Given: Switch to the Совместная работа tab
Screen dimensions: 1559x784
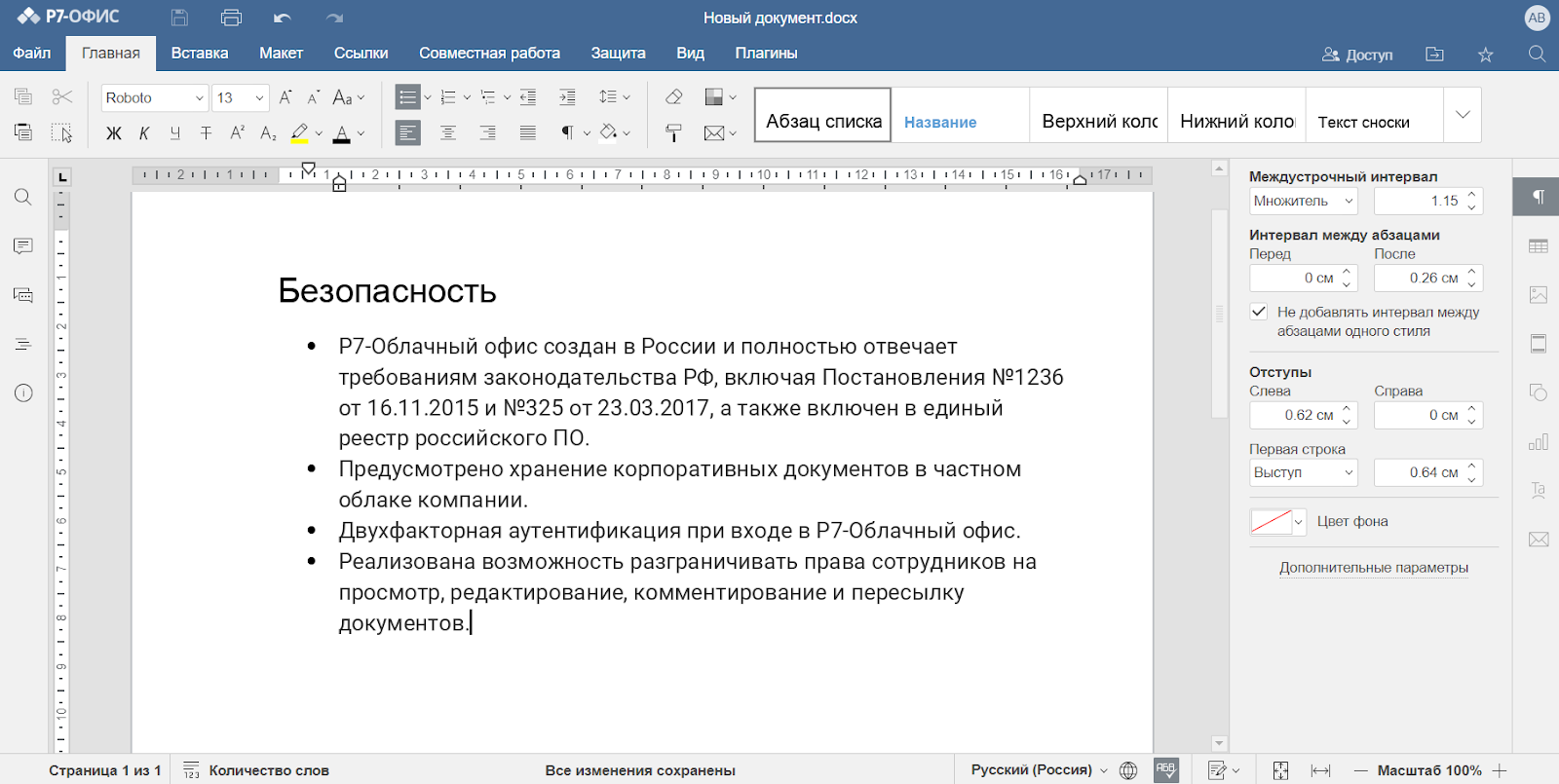Looking at the screenshot, I should [489, 54].
